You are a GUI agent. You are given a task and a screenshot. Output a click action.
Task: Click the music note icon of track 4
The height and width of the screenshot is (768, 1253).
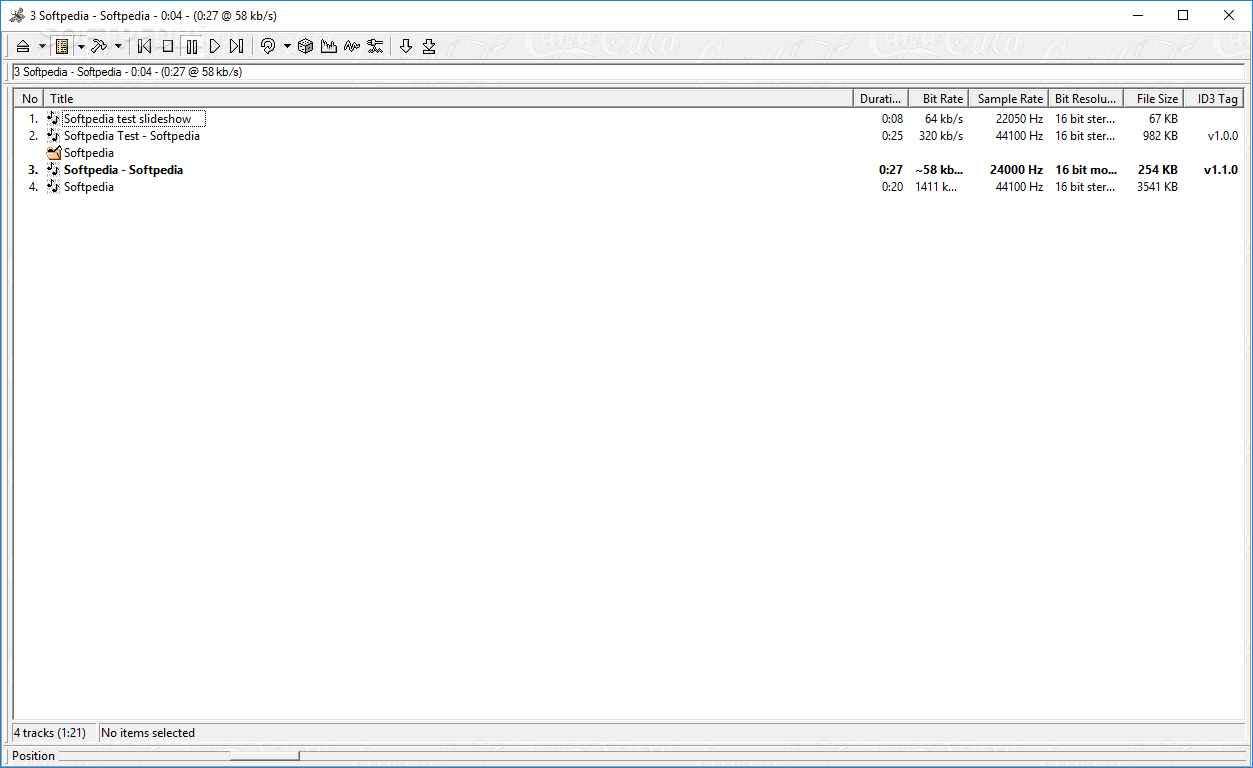point(54,187)
